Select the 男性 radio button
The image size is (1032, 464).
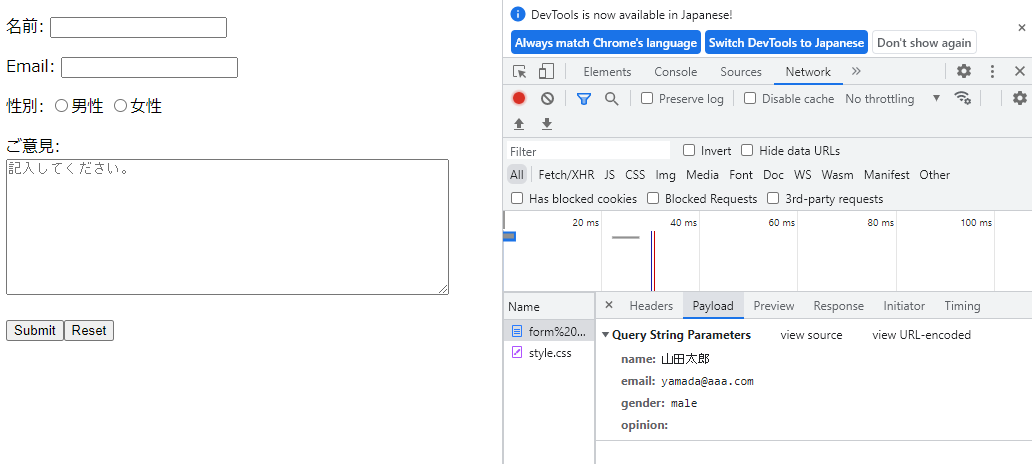click(x=61, y=105)
